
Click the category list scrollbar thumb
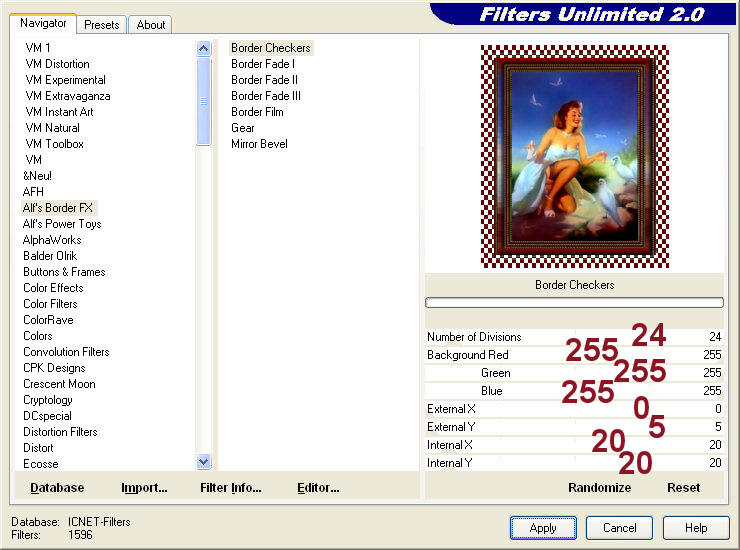[203, 101]
